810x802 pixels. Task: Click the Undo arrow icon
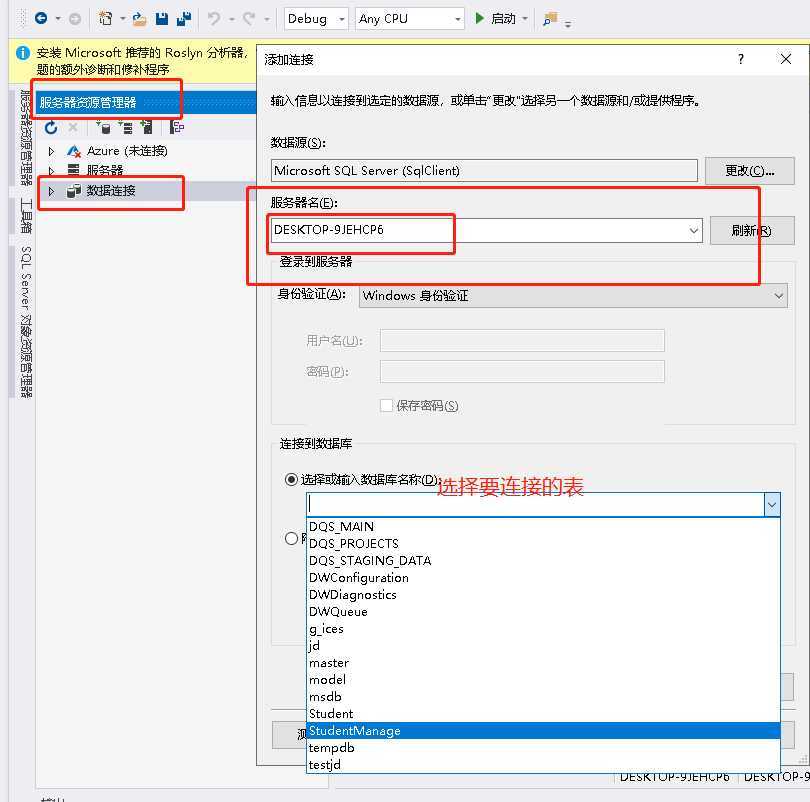[214, 19]
